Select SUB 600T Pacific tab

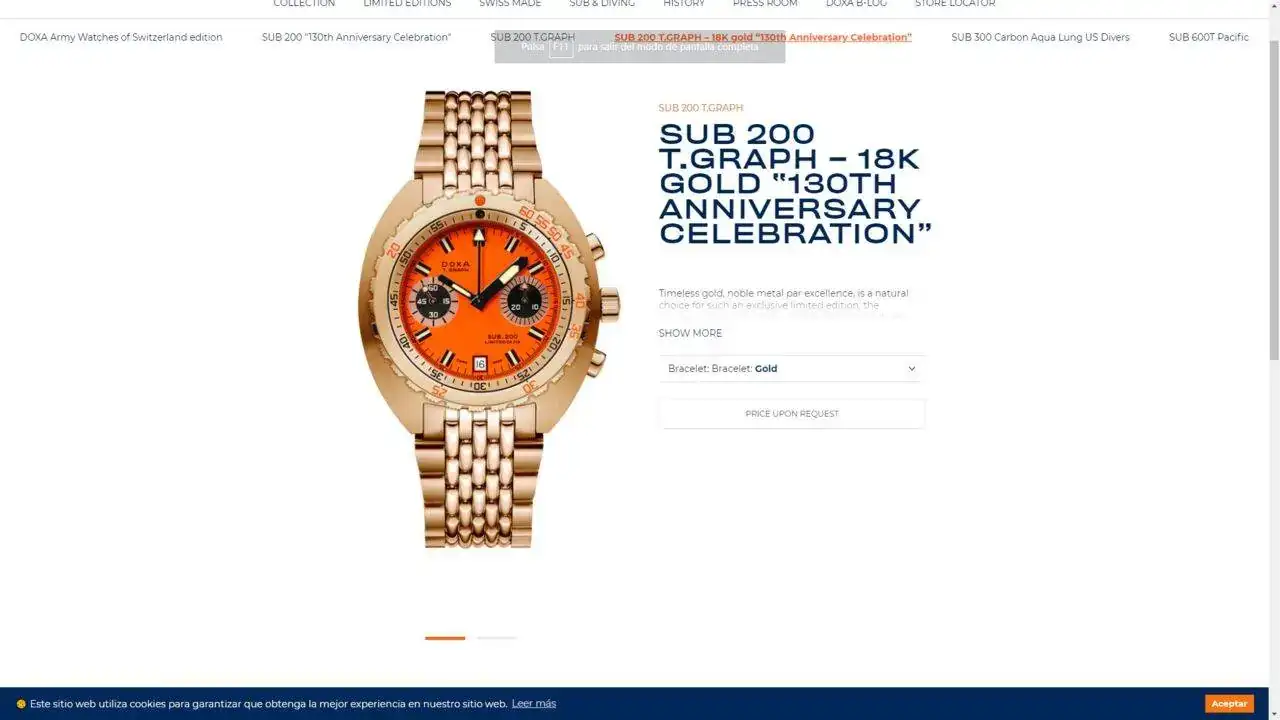pyautogui.click(x=1209, y=37)
